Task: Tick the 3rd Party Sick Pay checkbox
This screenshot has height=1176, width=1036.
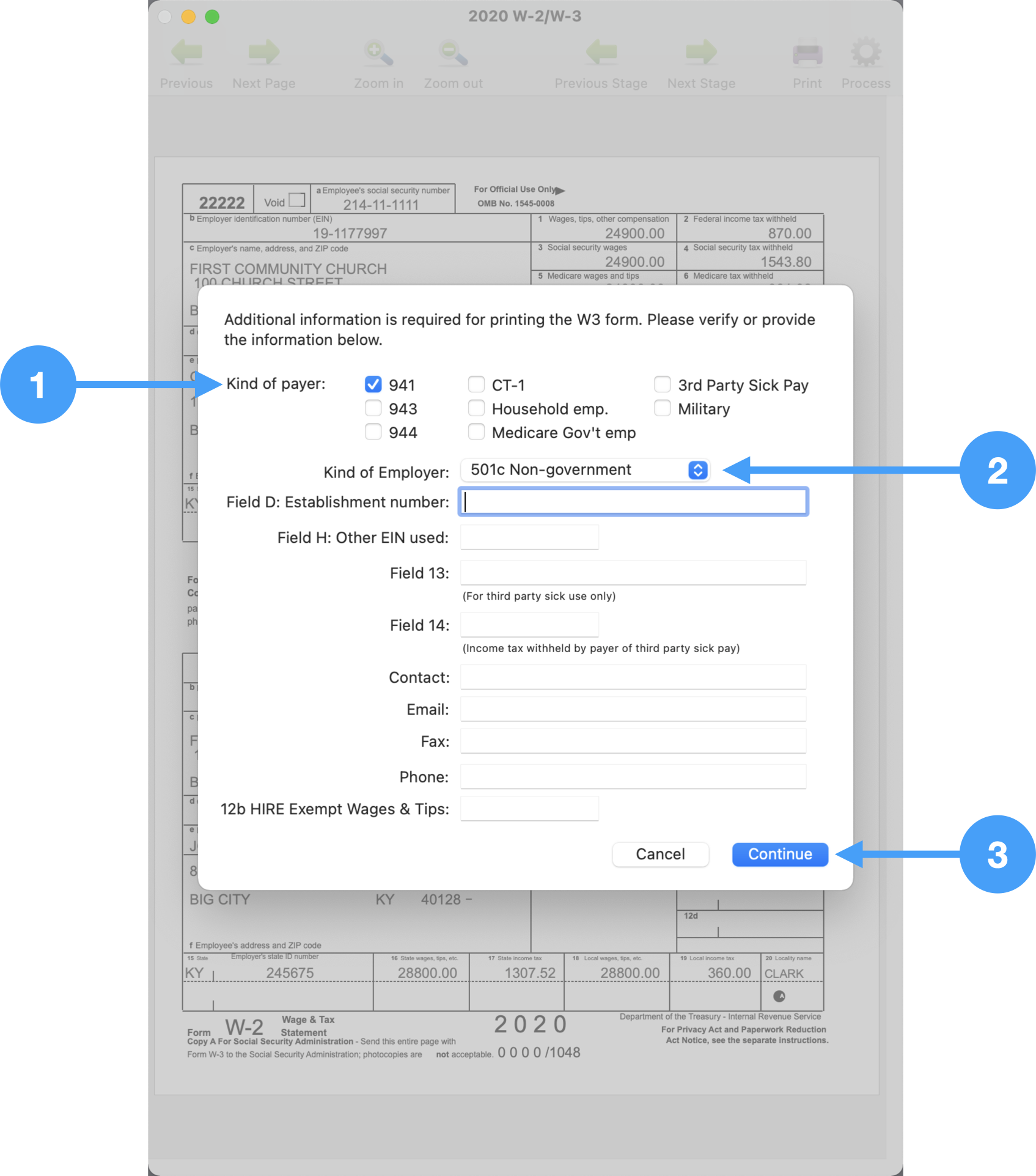Action: tap(662, 384)
